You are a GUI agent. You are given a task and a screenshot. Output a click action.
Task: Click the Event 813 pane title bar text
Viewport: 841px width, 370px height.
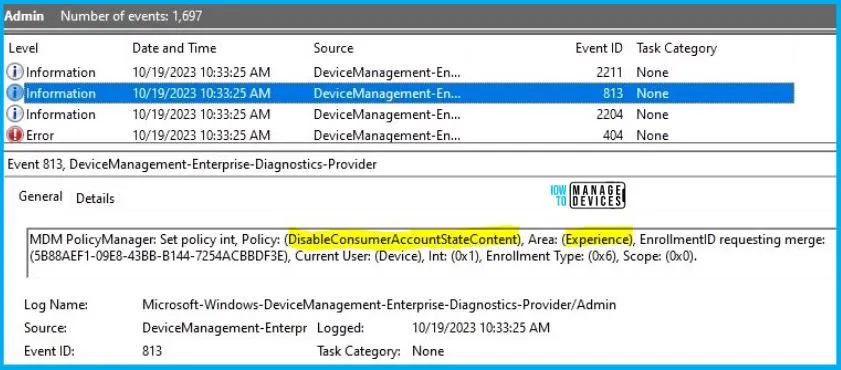click(192, 165)
